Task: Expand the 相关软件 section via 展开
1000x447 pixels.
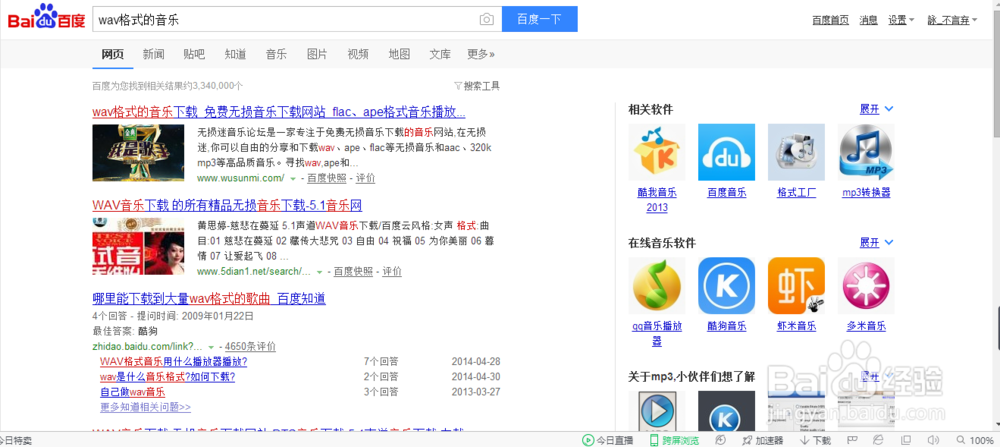Action: [x=876, y=109]
